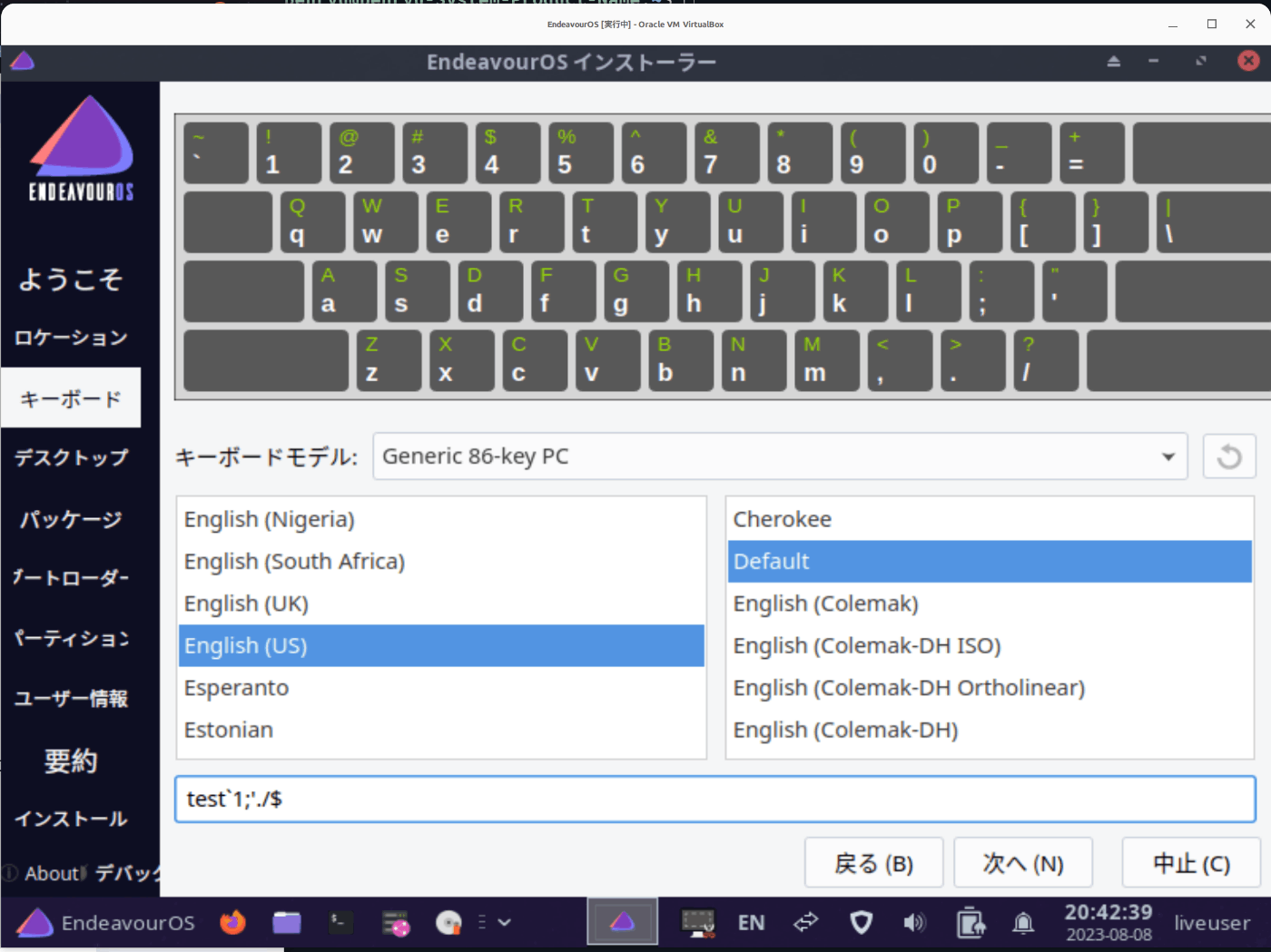Choose English (Colemak-DH Ortholinear) variant

point(990,688)
